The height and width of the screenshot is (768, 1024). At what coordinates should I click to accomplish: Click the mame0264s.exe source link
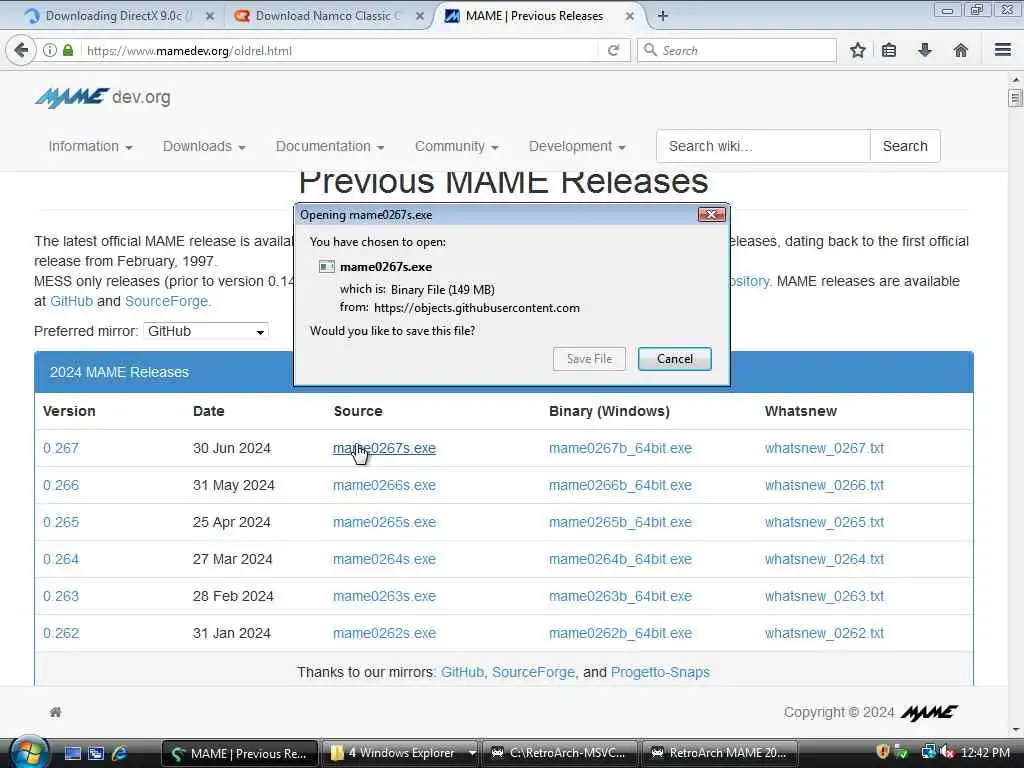pos(384,559)
